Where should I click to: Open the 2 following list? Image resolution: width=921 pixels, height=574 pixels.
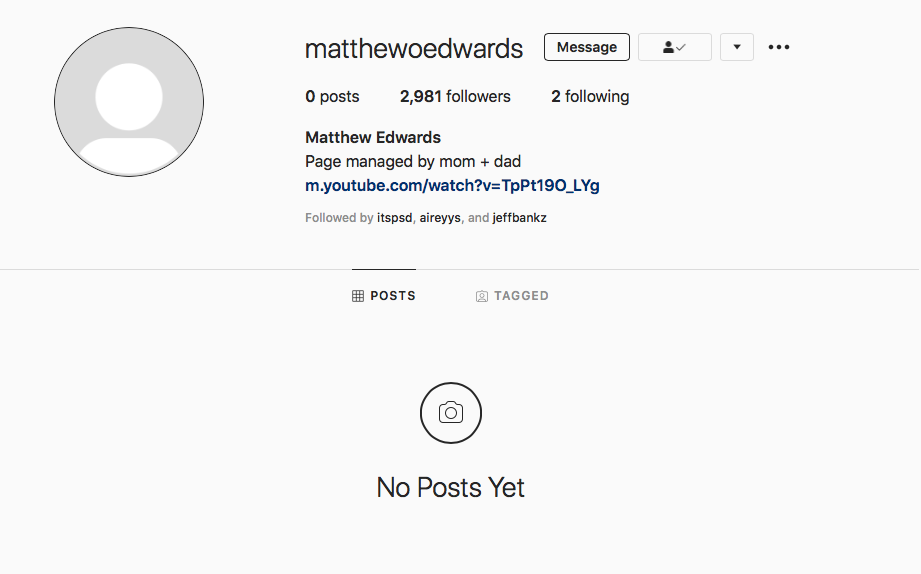point(590,96)
